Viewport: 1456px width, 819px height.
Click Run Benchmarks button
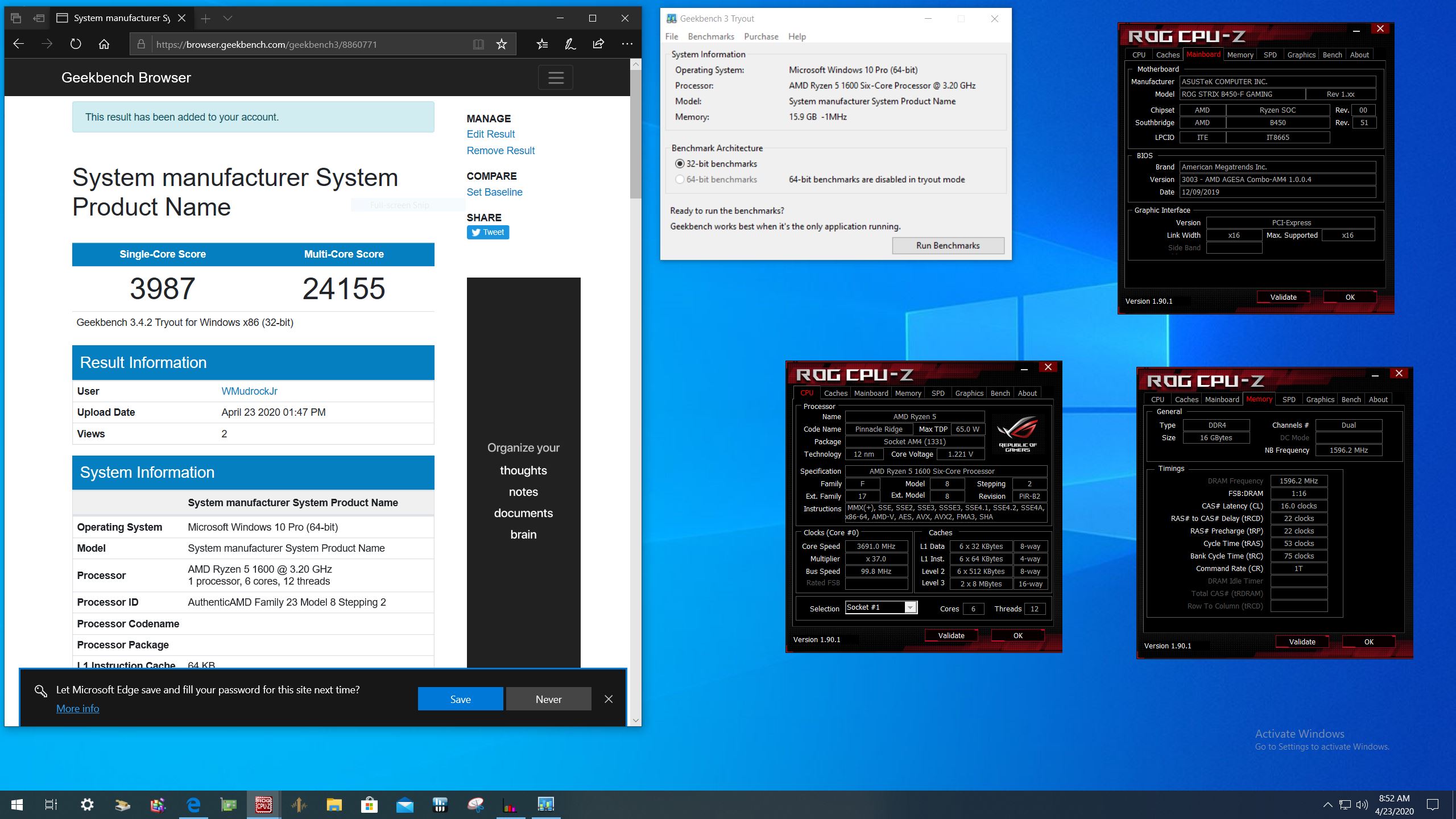948,246
